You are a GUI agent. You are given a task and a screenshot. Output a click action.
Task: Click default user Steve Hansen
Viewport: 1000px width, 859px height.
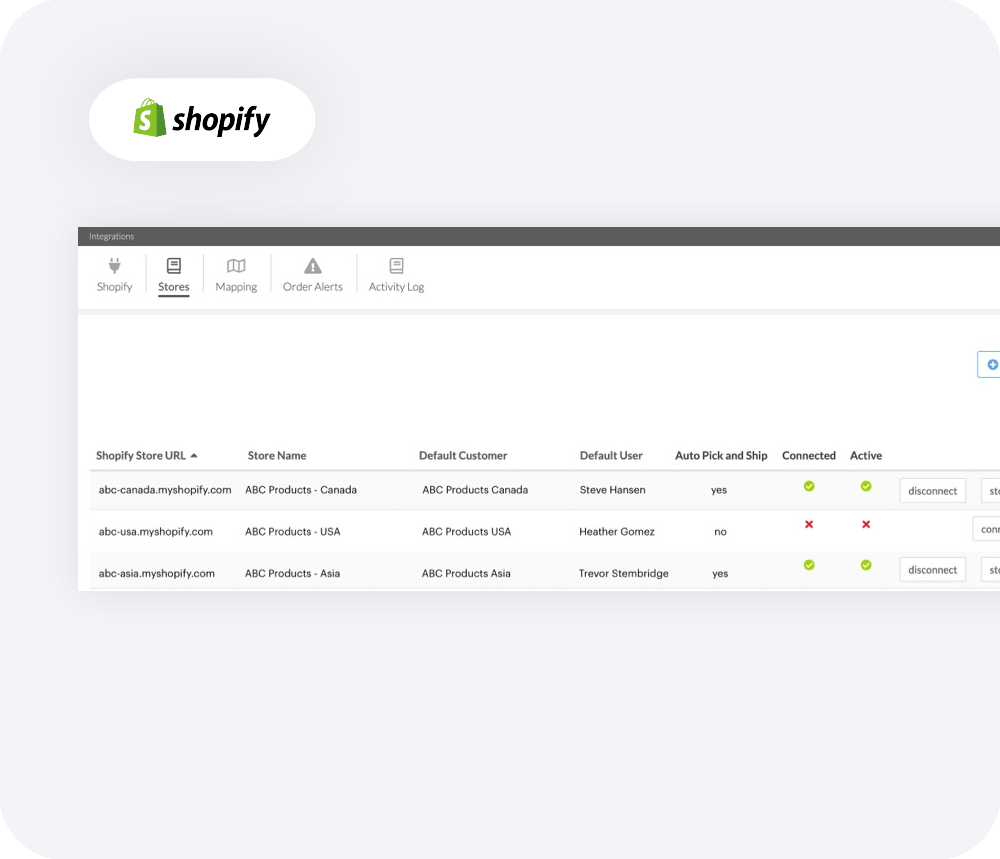(x=612, y=490)
